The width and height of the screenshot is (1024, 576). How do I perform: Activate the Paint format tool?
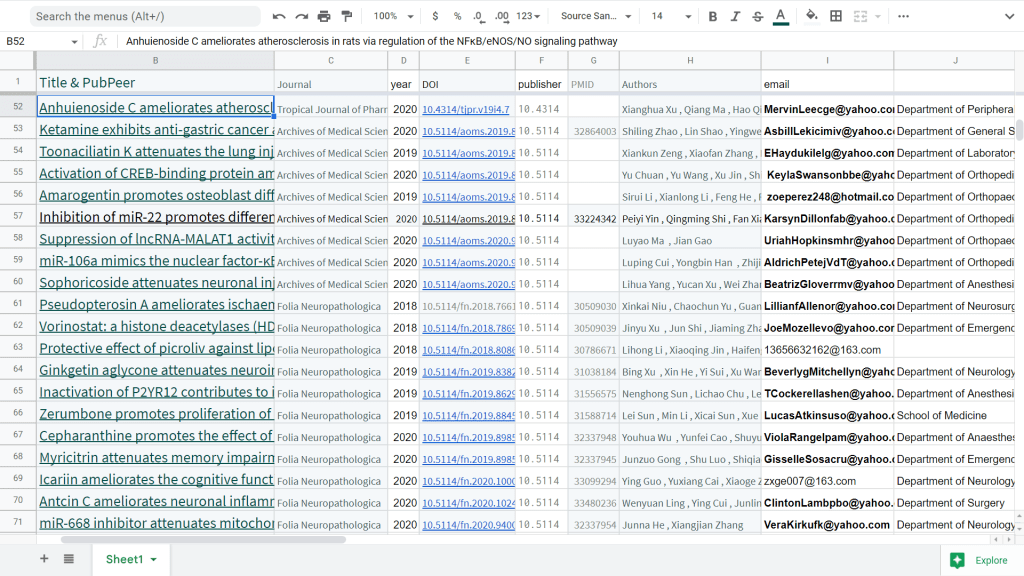(x=347, y=16)
